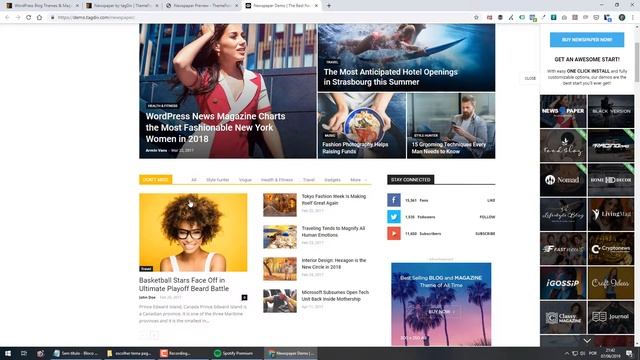
Task: Open Microsoft Subsumes Open Tech article title
Action: tap(335, 296)
